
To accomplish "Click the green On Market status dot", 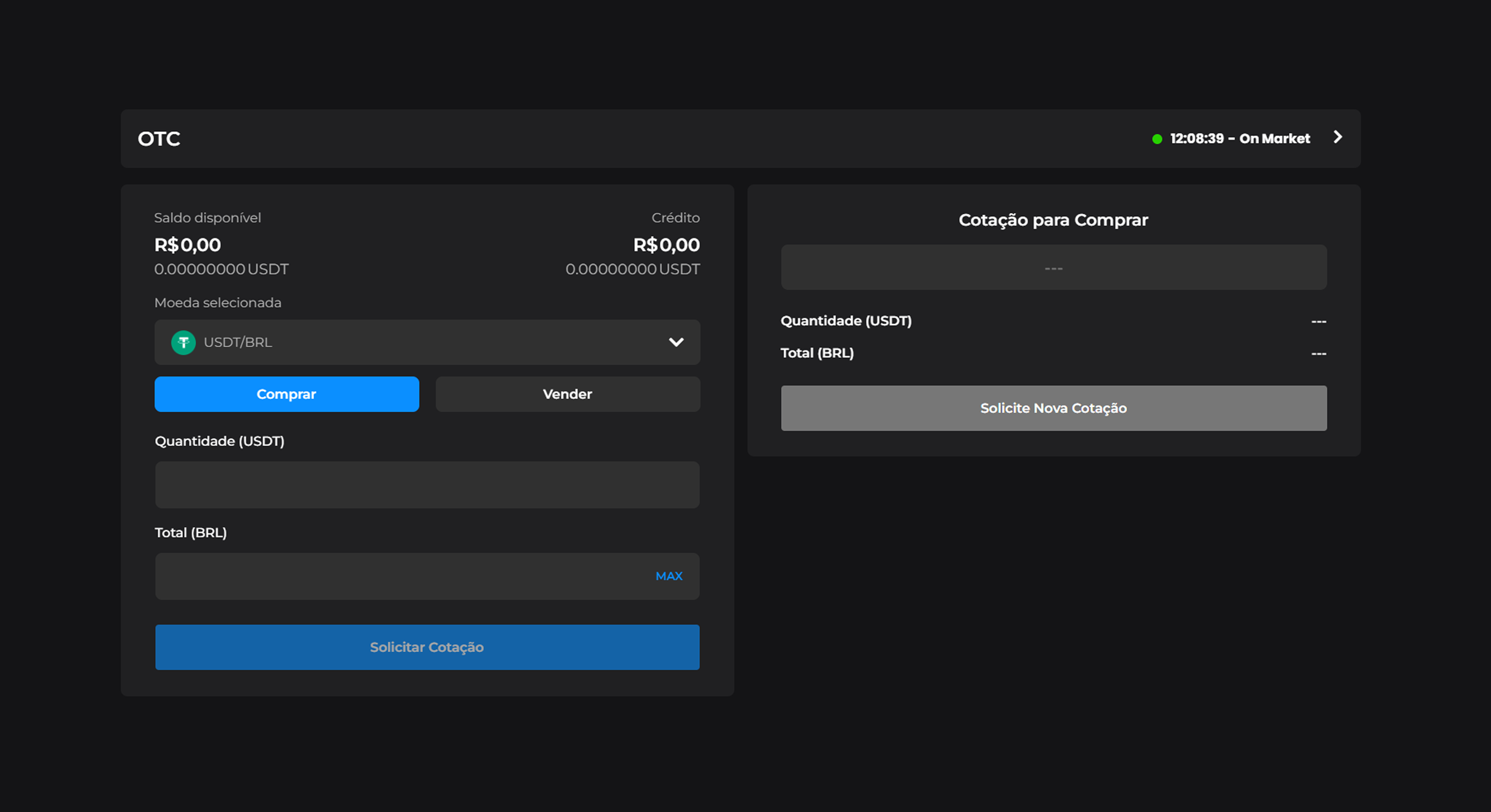I will pos(1156,139).
